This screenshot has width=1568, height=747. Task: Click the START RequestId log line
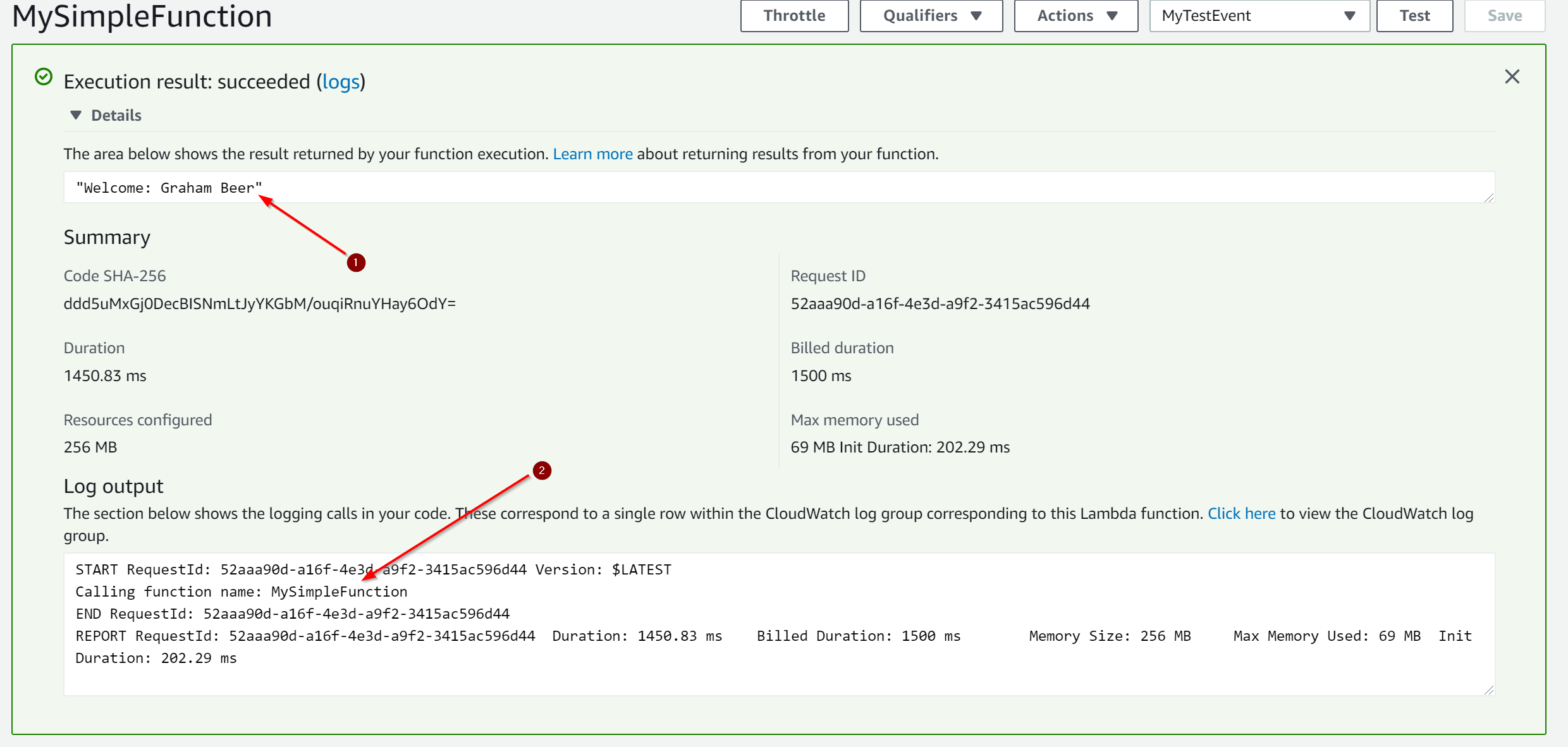374,570
